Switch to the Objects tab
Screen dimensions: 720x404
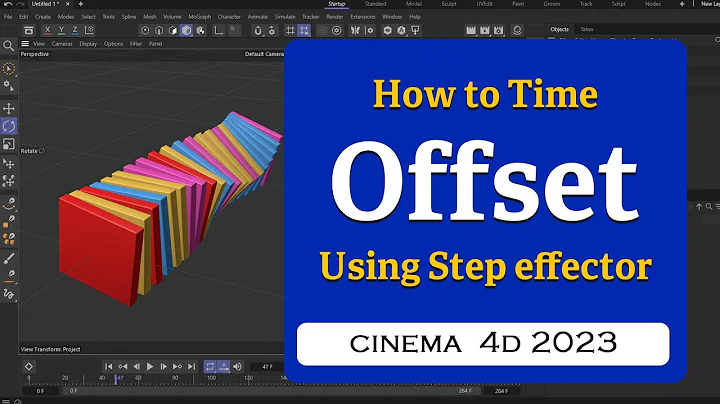coord(559,29)
